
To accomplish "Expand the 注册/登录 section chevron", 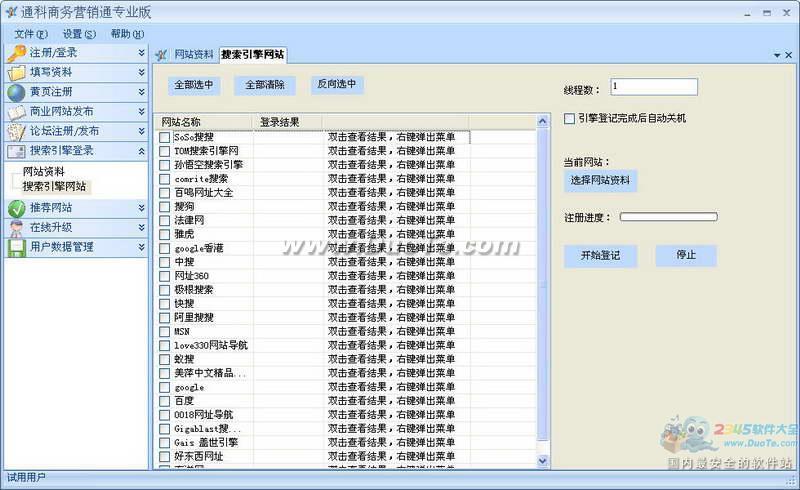I will pos(141,53).
